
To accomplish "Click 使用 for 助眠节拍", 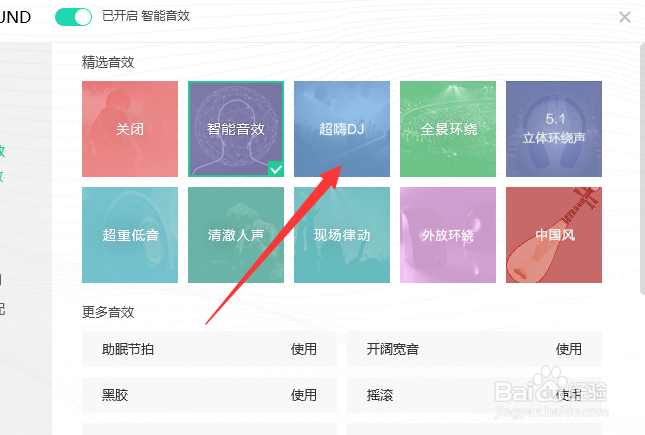I will tap(304, 349).
